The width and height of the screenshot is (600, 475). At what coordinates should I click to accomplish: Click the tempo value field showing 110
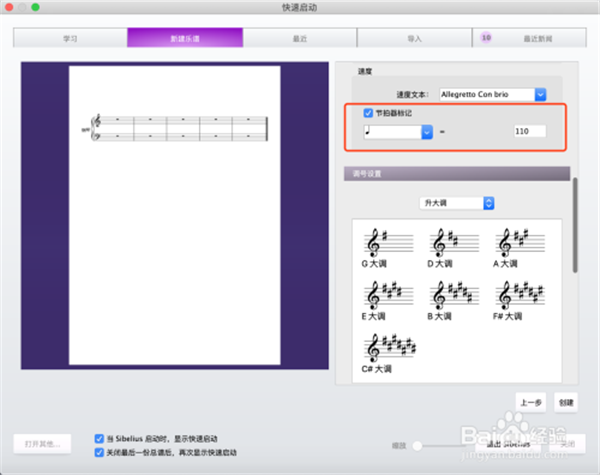coord(529,131)
